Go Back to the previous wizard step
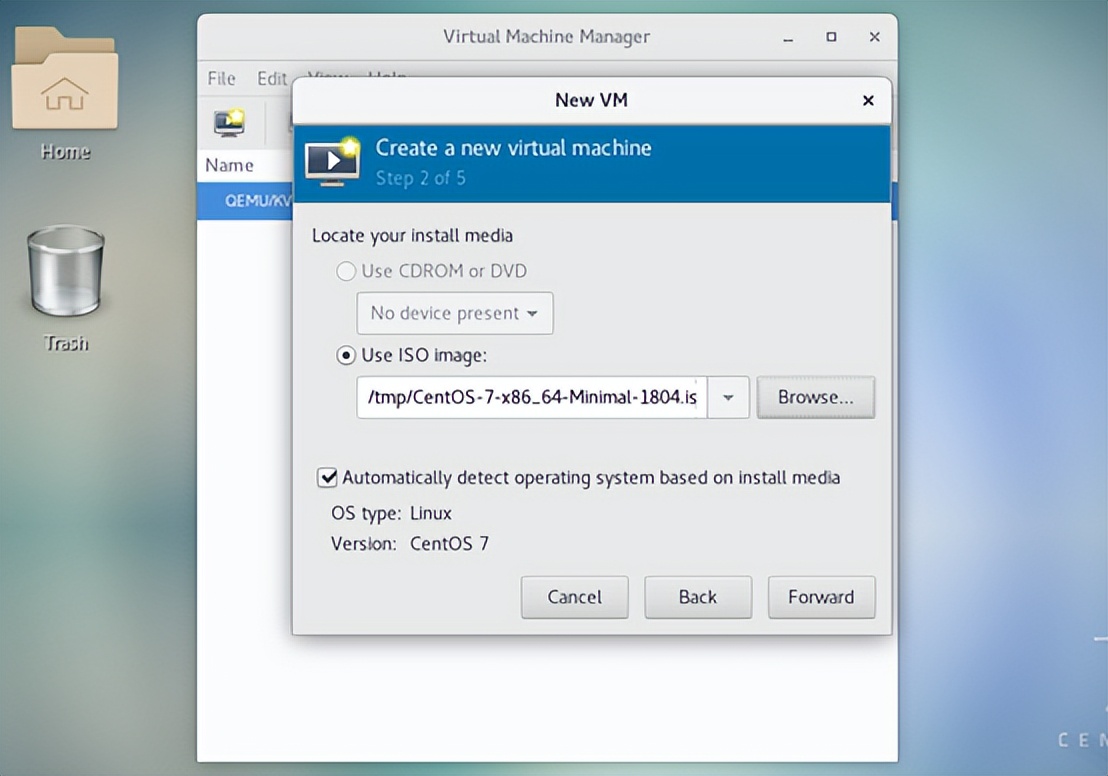1108x776 pixels. point(697,597)
